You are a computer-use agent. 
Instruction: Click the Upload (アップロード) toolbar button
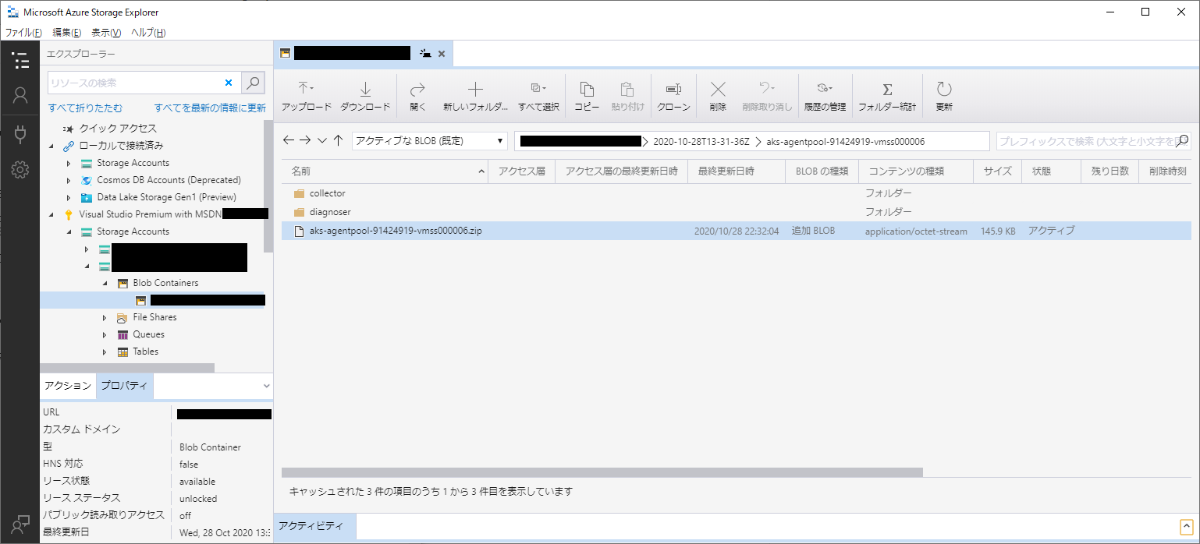306,97
